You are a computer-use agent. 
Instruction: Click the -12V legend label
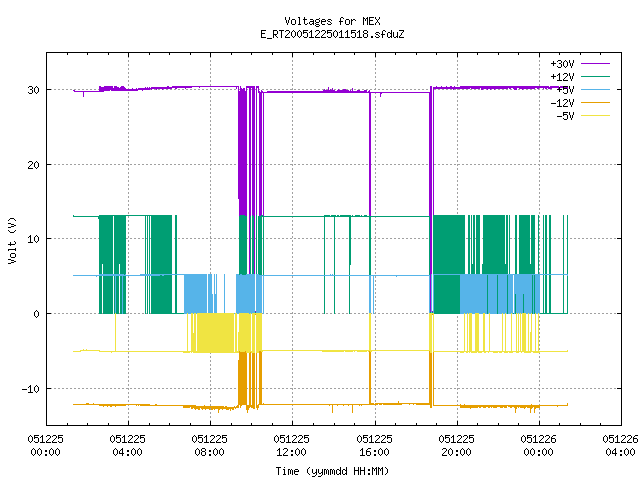tap(562, 103)
